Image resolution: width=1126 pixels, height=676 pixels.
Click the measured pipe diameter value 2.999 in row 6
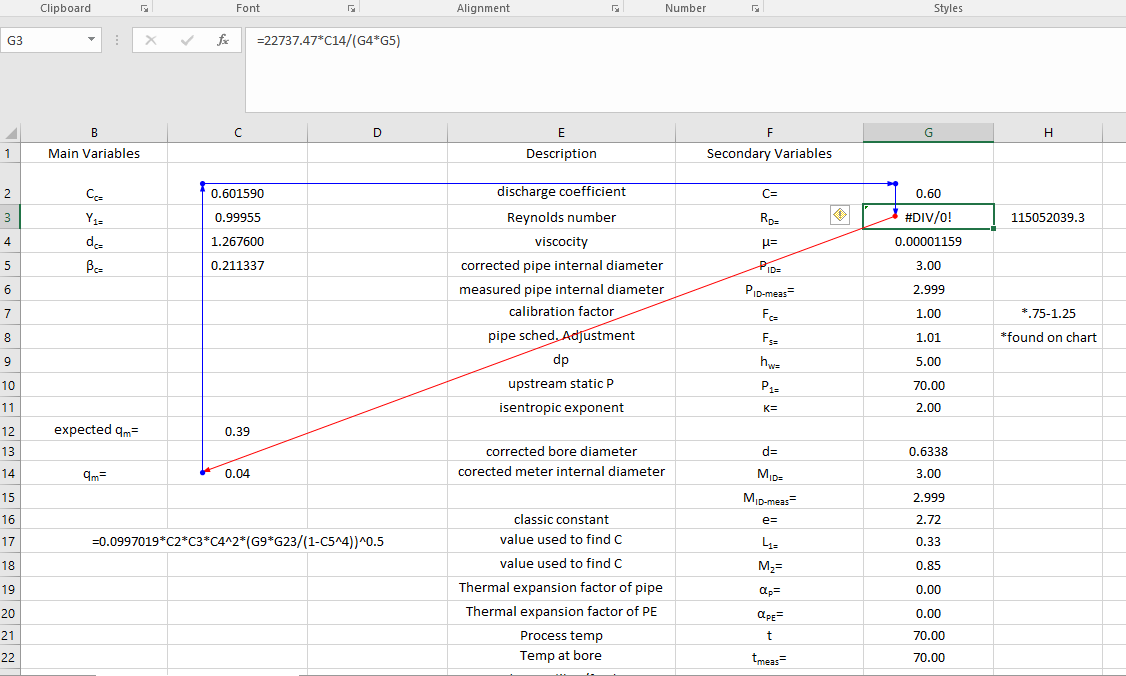click(x=929, y=290)
